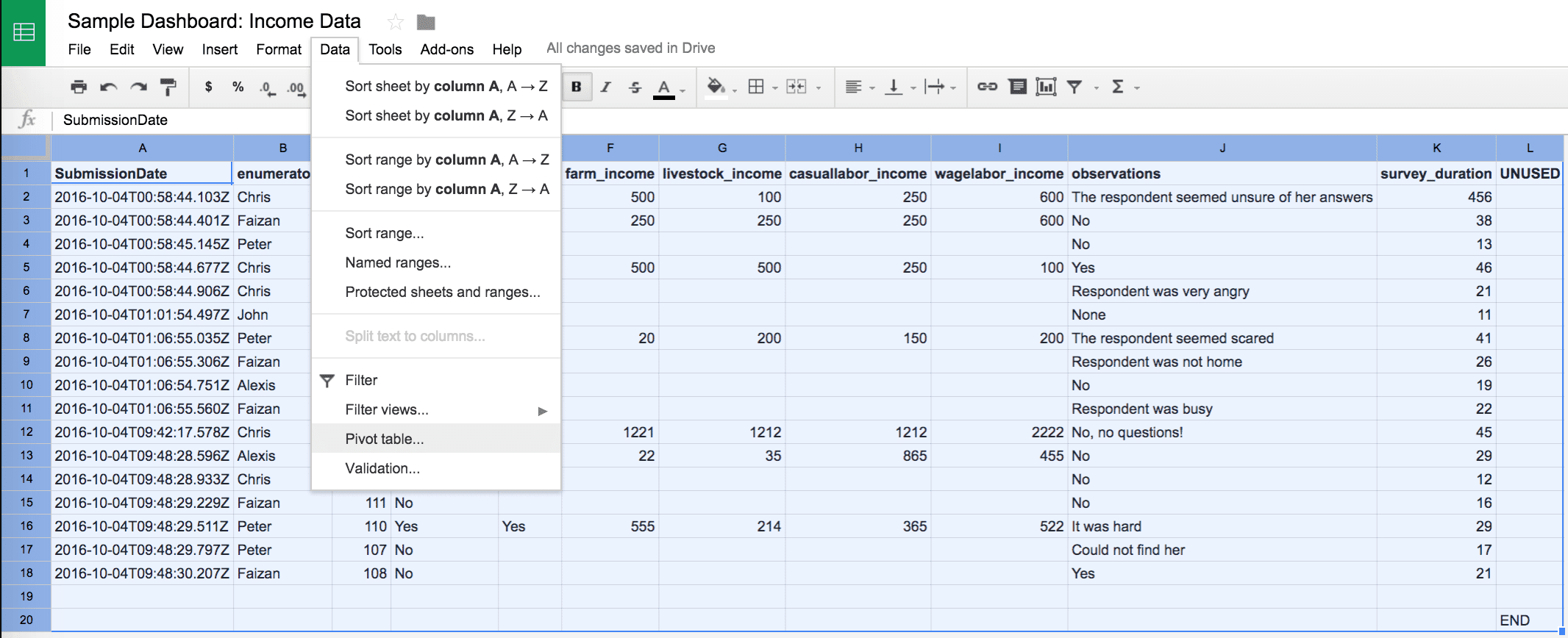
Task: Select Validation... menu item
Action: coord(436,468)
